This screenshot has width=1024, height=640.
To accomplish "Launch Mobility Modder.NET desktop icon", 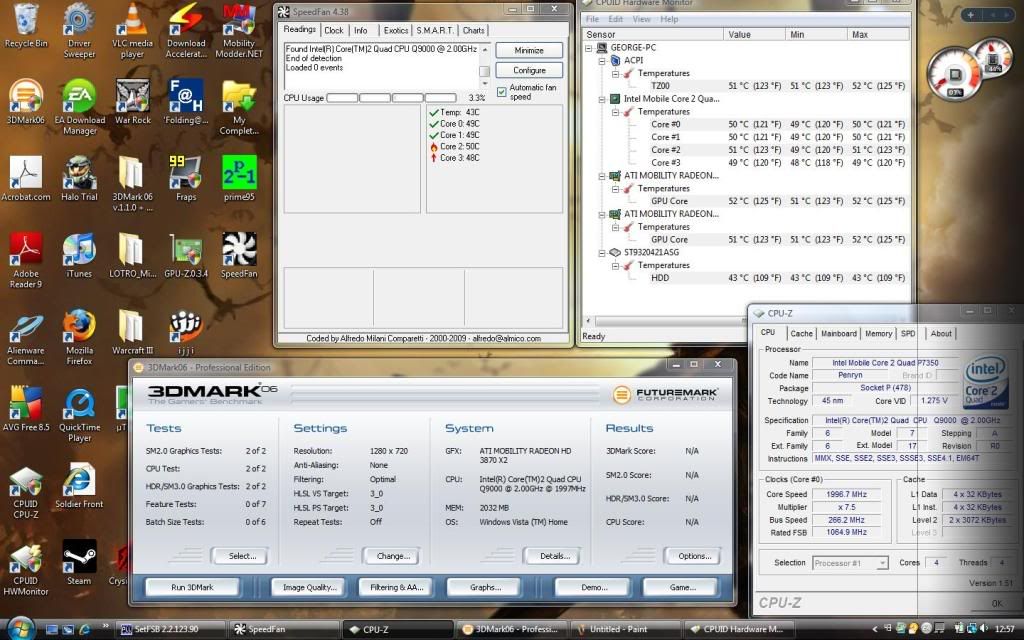I will (239, 30).
